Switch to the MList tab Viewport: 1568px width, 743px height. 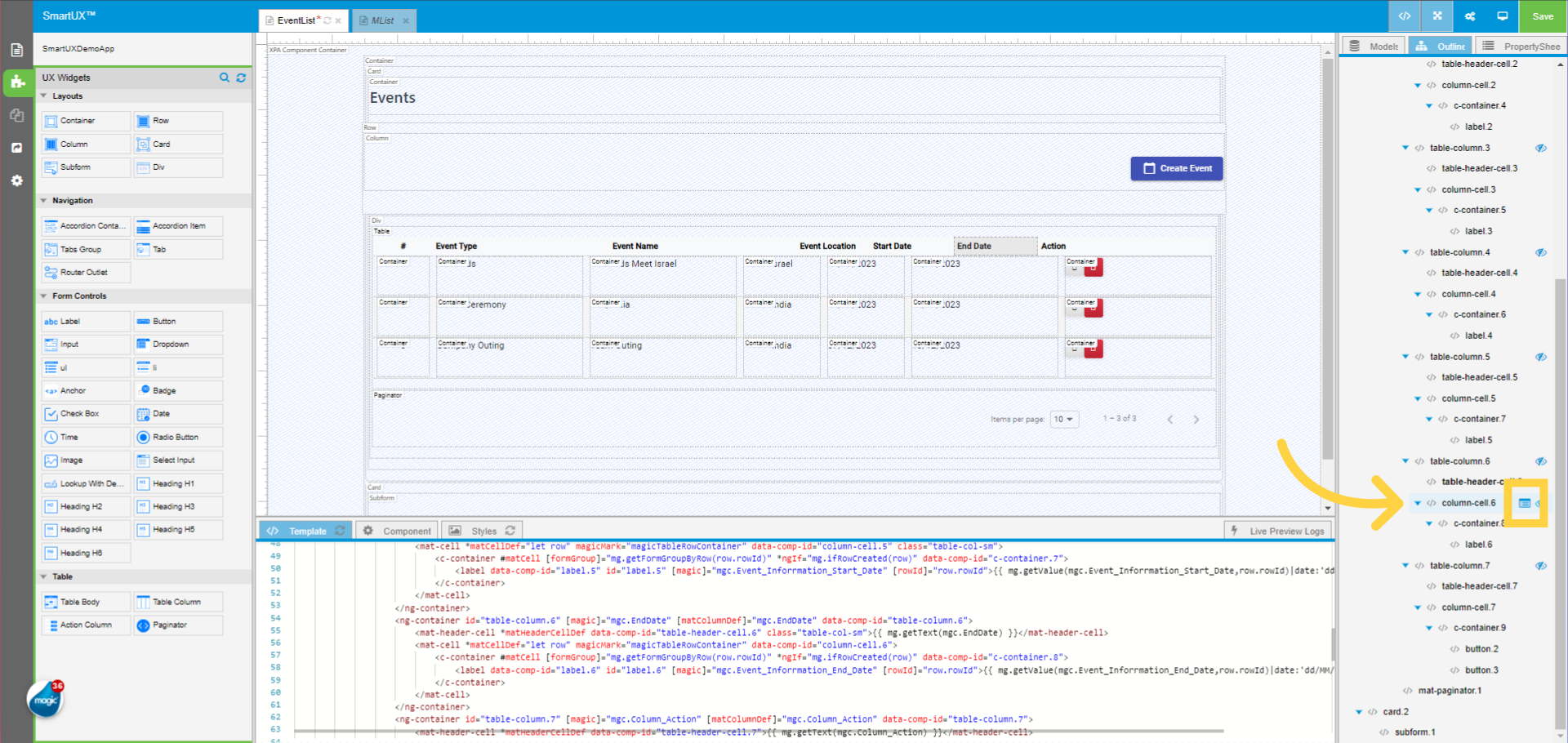pyautogui.click(x=381, y=20)
